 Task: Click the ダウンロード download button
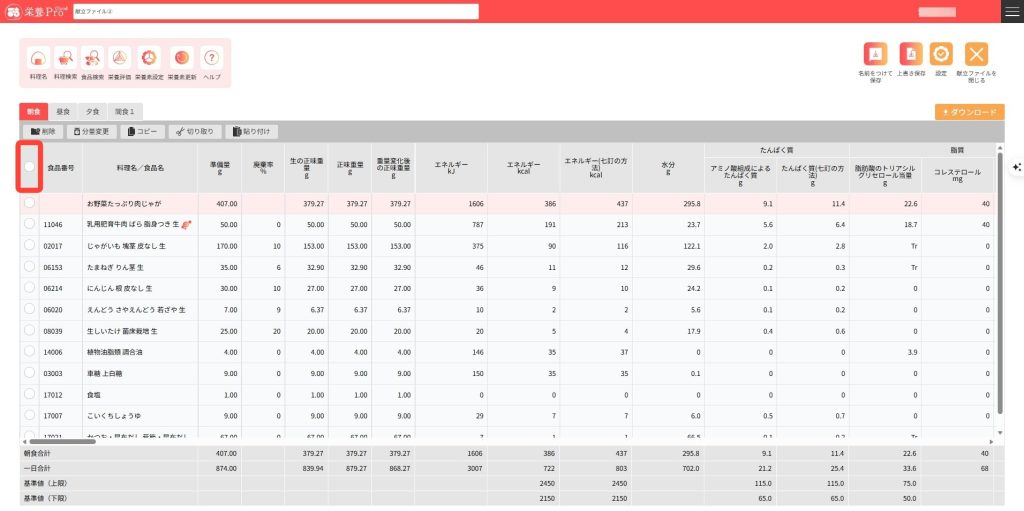click(969, 112)
